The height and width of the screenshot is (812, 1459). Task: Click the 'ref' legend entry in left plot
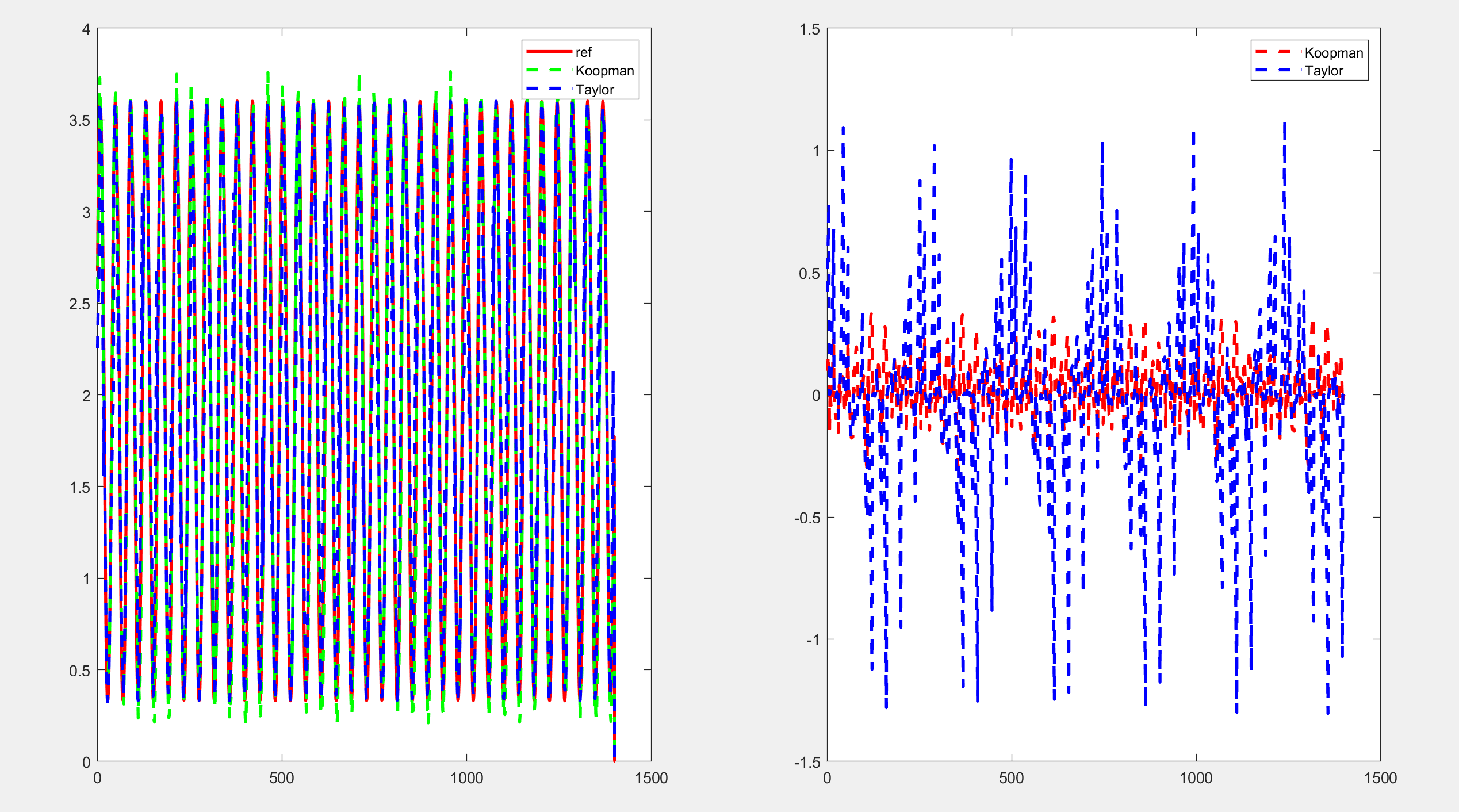tap(583, 52)
